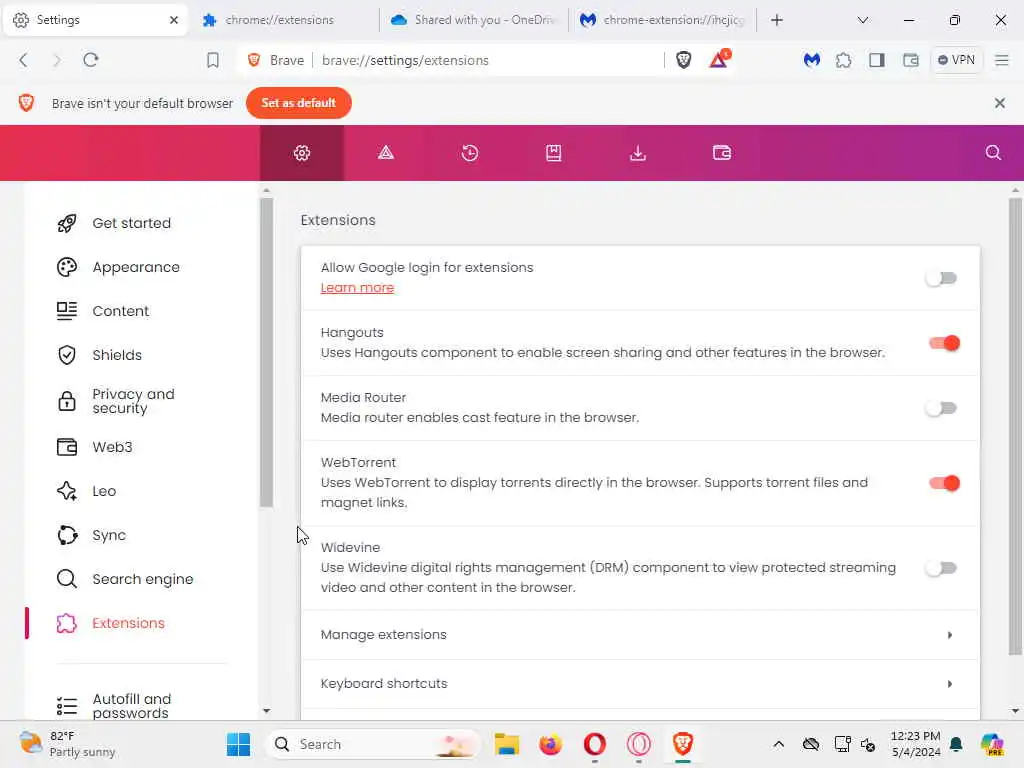Go back to the previous page
Viewport: 1024px width, 768px height.
[24, 60]
